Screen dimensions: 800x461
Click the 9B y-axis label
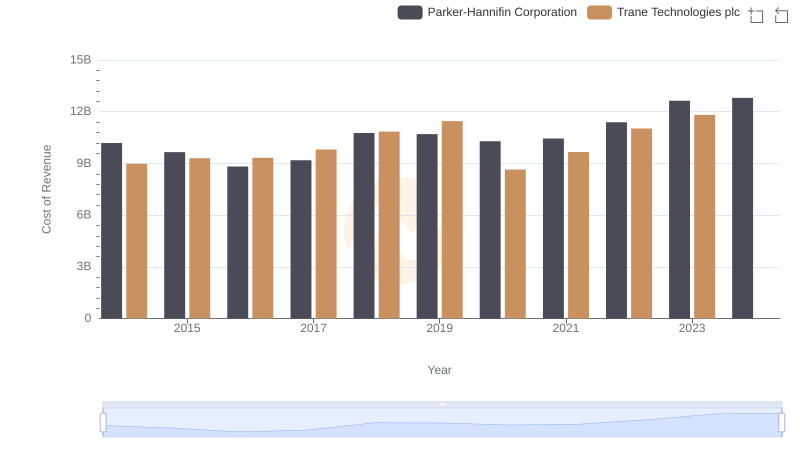pyautogui.click(x=84, y=163)
